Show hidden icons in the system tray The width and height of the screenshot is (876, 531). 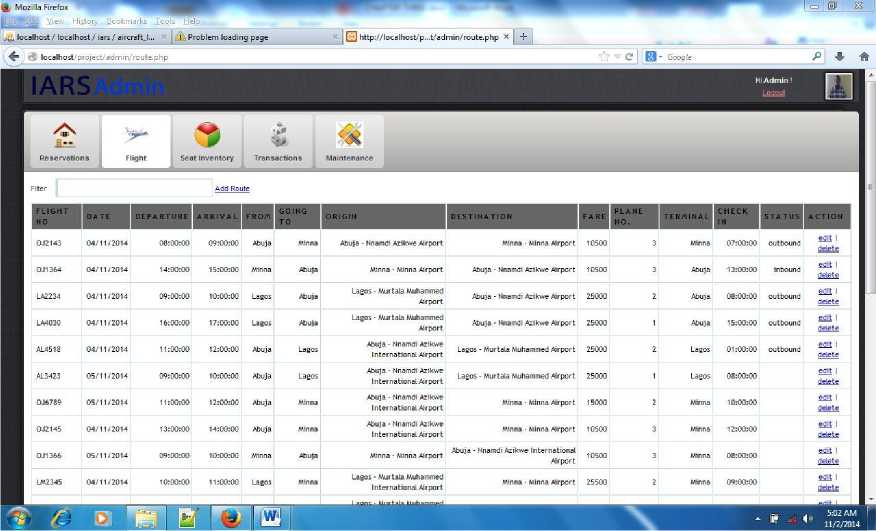click(x=758, y=518)
